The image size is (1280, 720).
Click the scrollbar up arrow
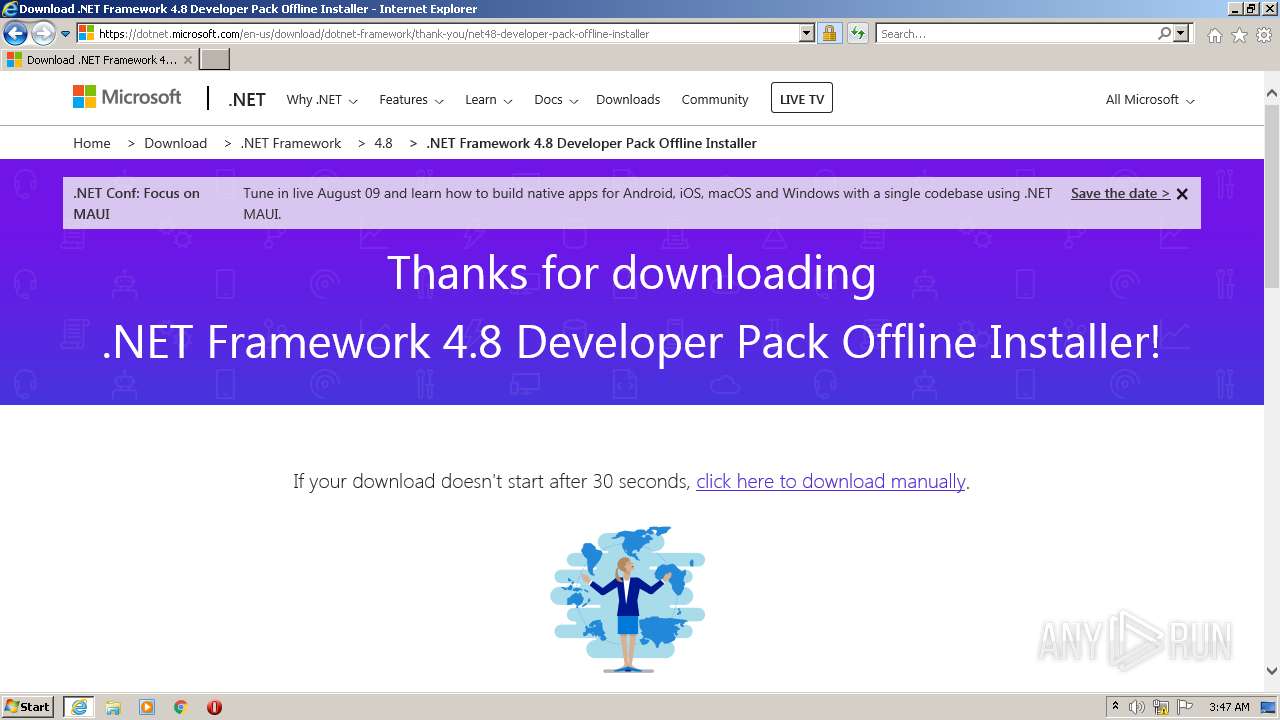tap(1272, 94)
